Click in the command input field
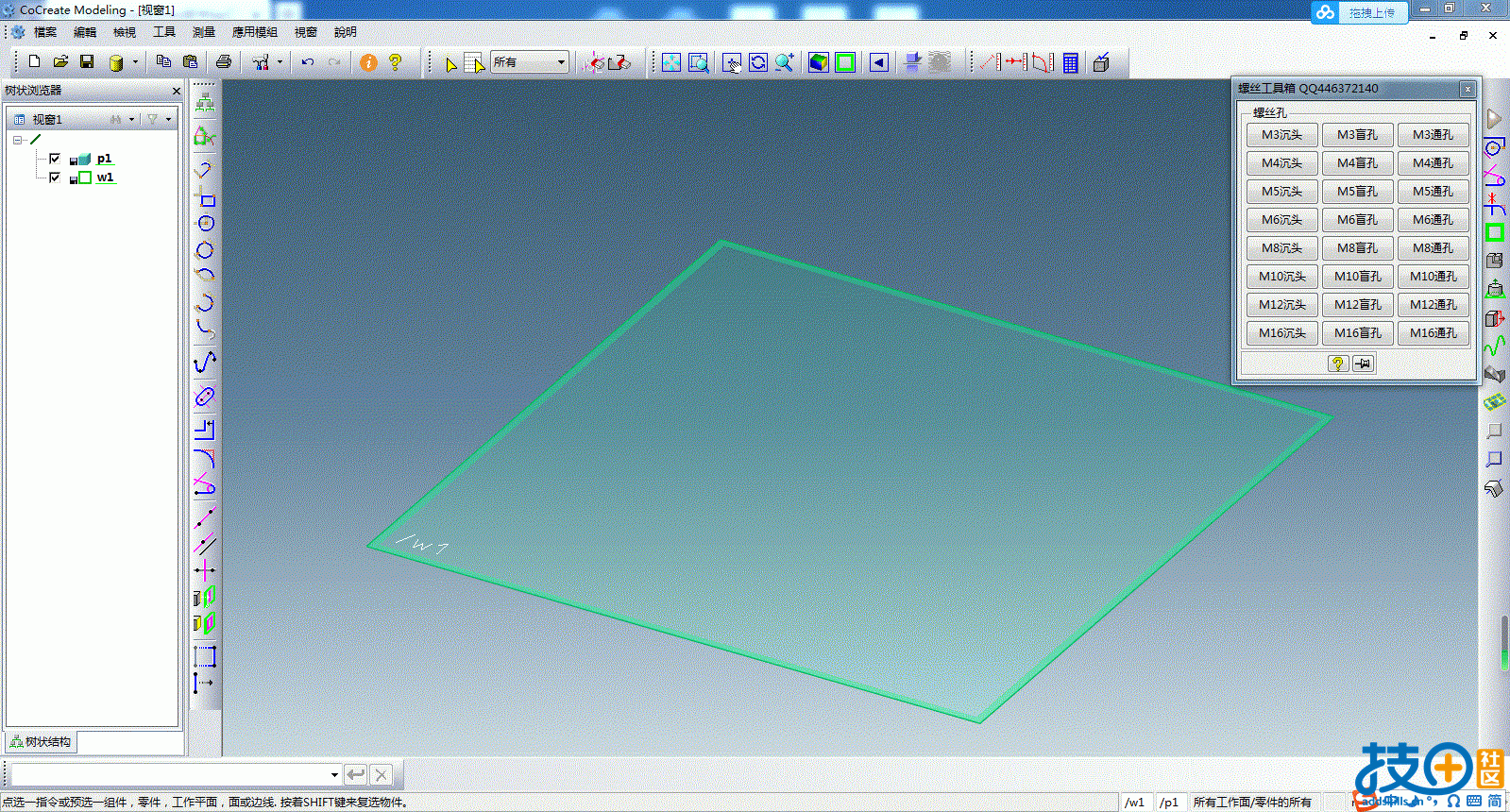The image size is (1510, 812). [x=170, y=775]
